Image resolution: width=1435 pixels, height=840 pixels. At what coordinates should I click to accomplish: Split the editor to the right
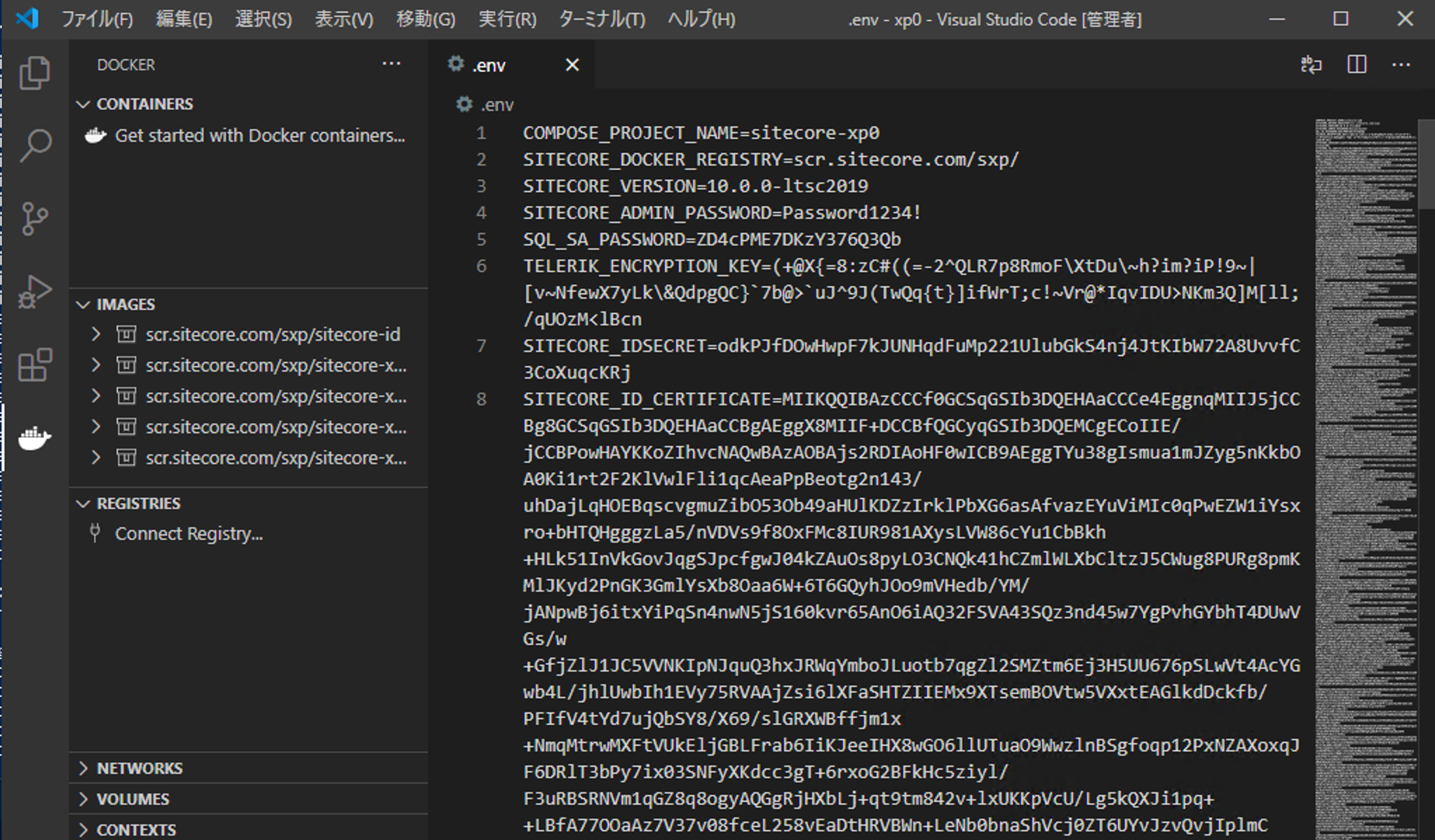point(1357,65)
